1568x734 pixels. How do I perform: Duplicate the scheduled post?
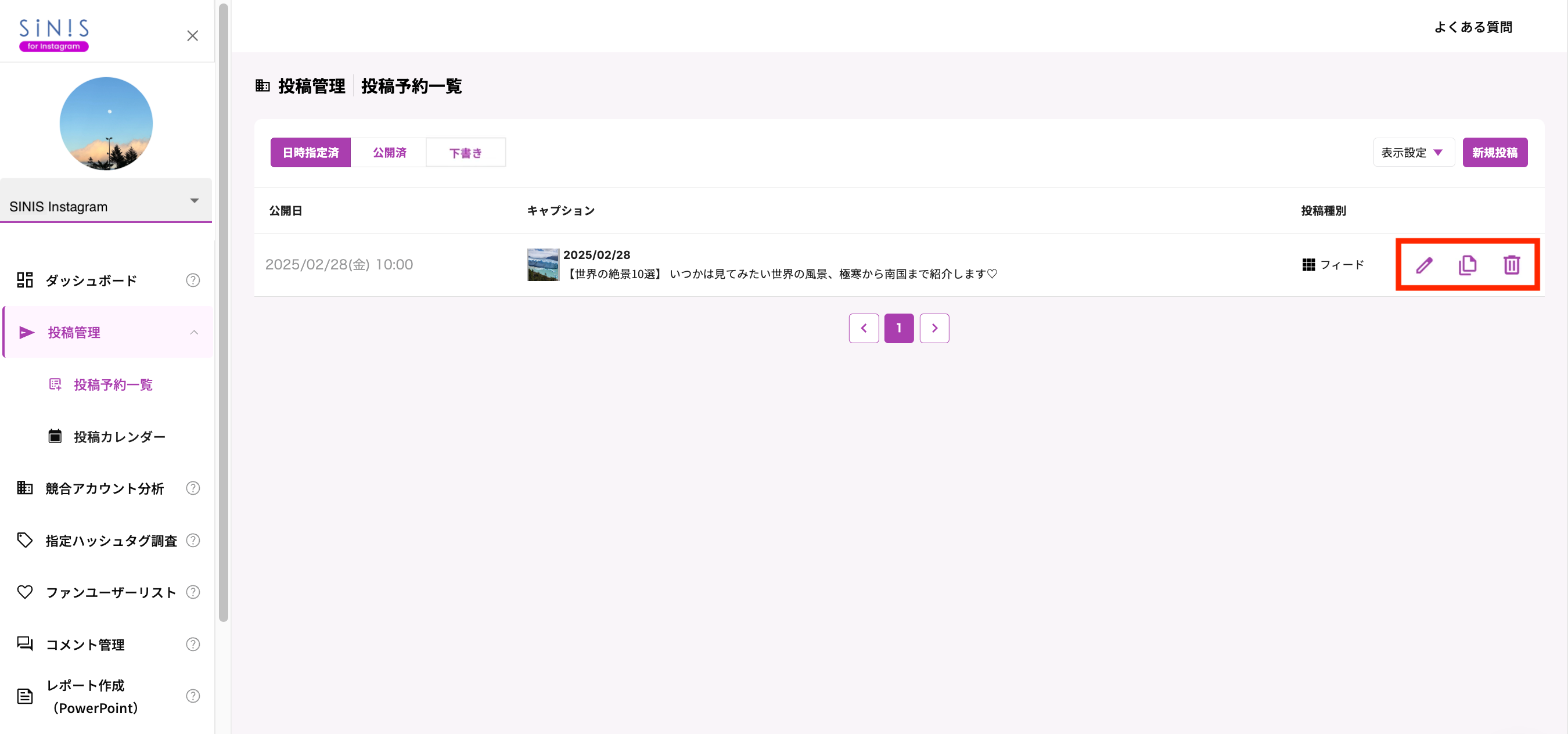click(1468, 265)
